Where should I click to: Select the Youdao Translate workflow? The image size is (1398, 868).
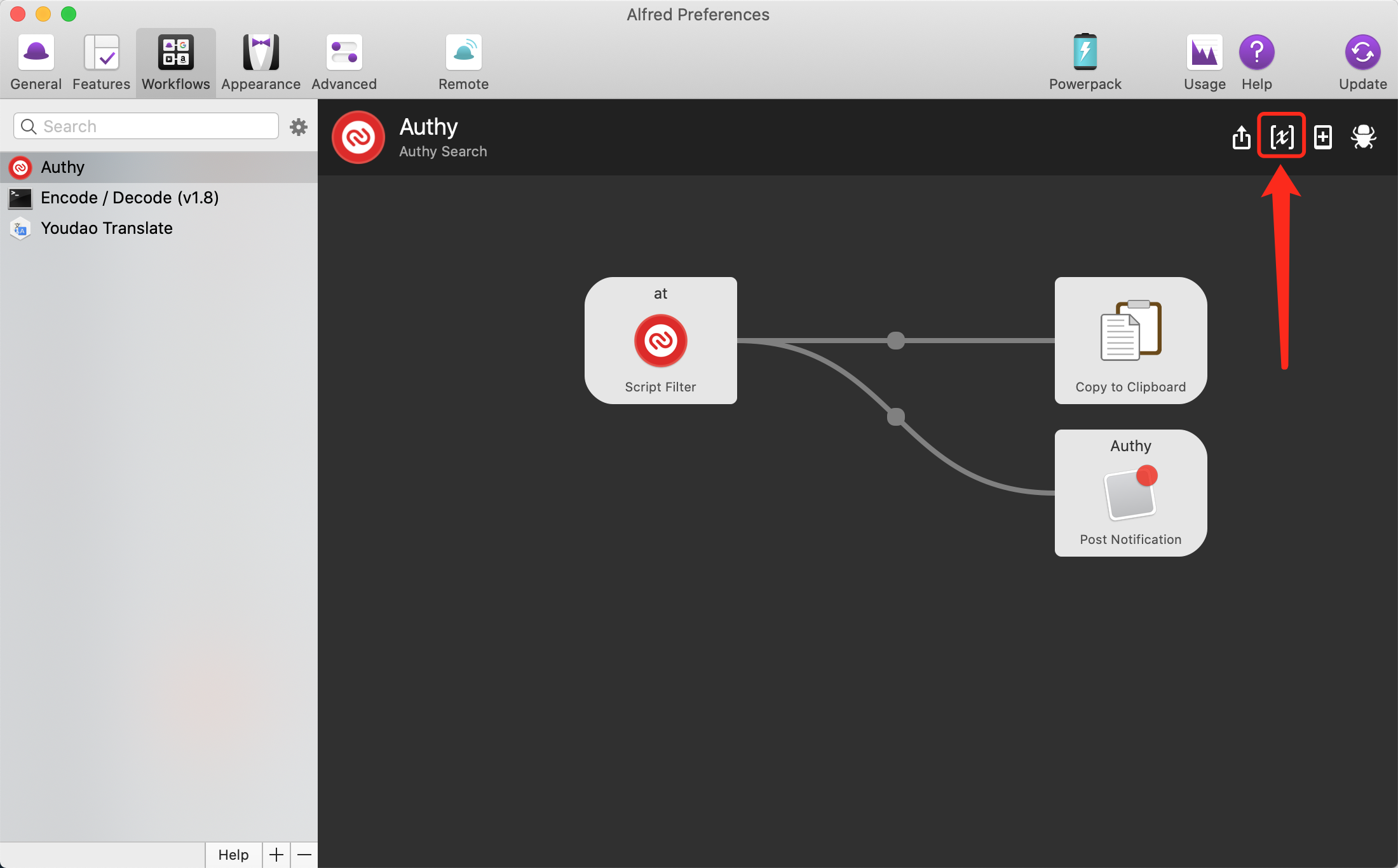pos(107,228)
